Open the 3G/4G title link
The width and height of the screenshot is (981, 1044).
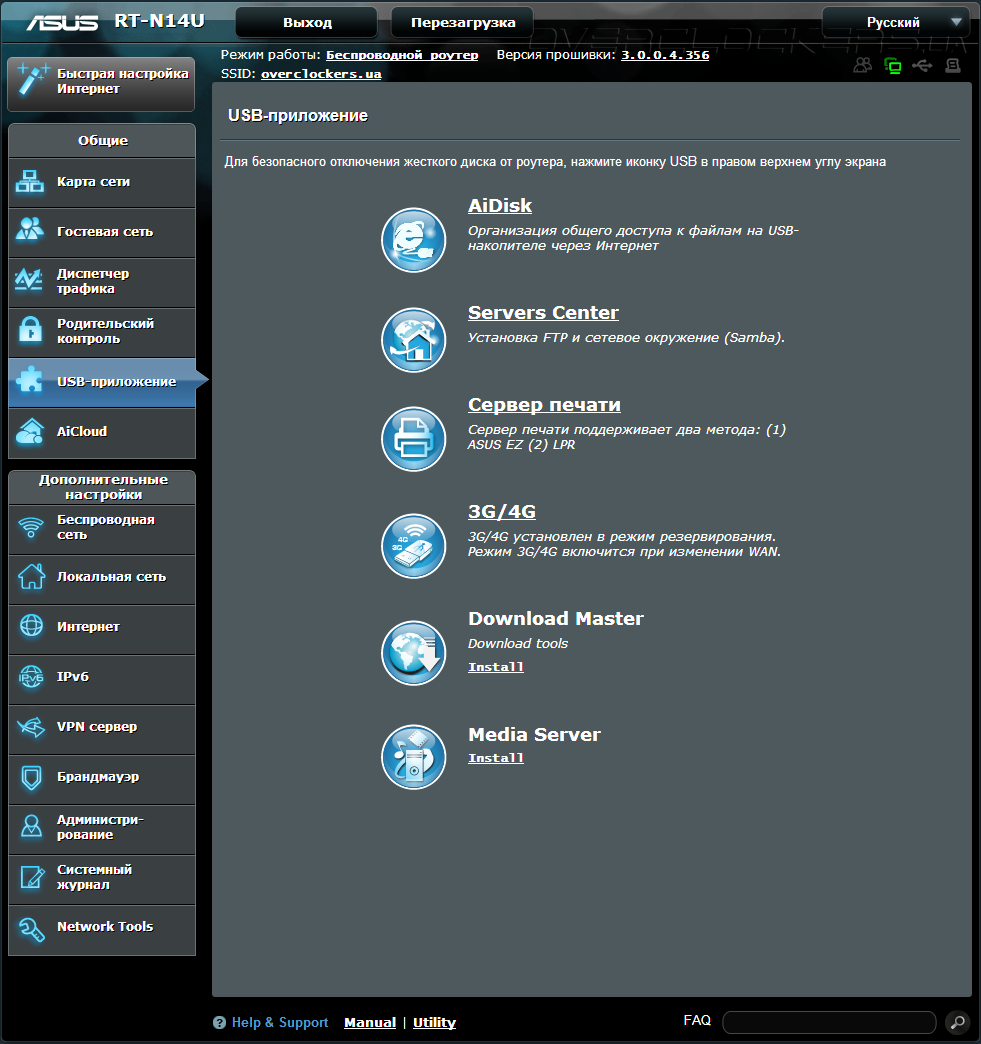tap(501, 511)
